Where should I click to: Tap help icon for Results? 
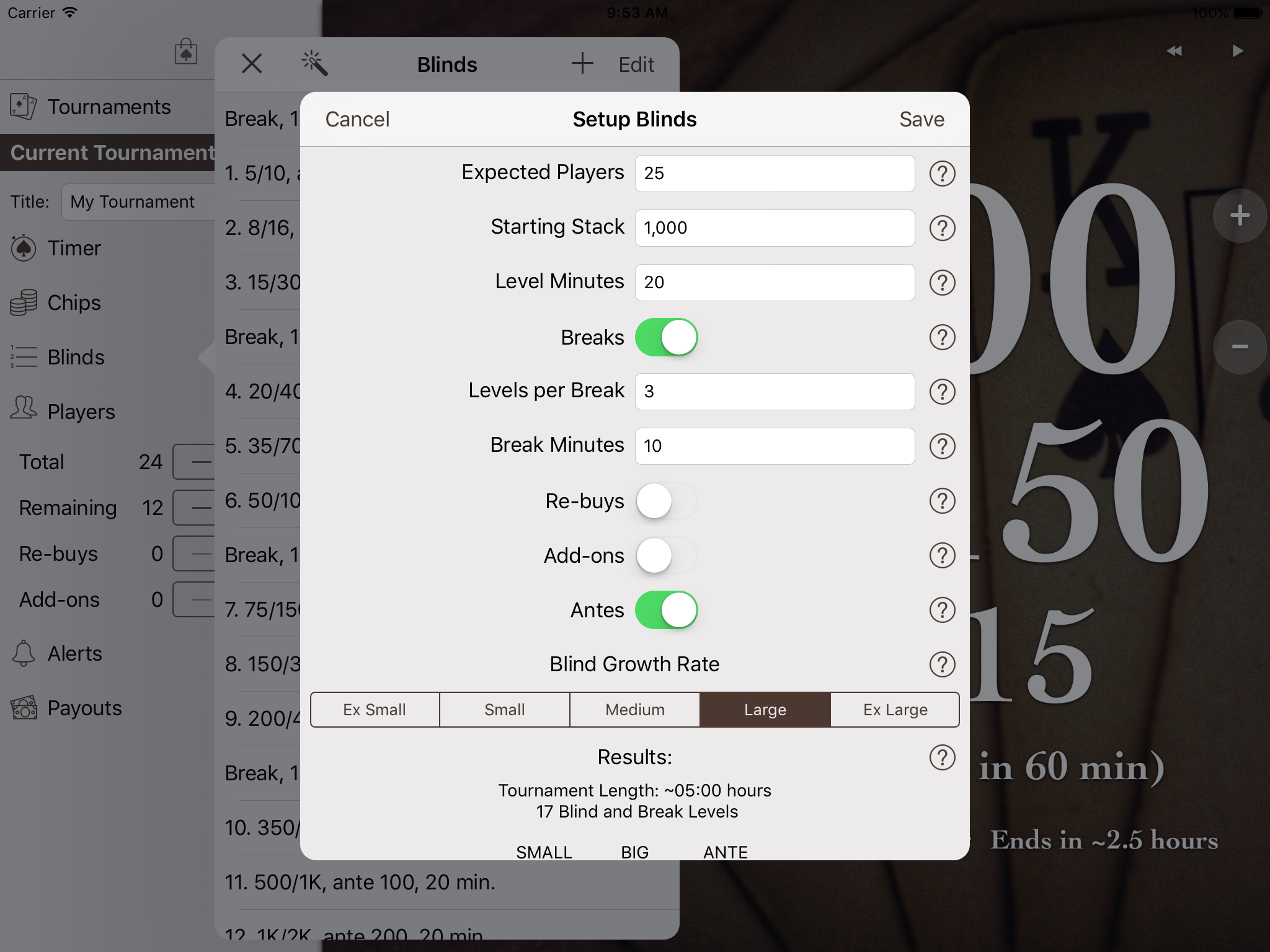(x=942, y=757)
